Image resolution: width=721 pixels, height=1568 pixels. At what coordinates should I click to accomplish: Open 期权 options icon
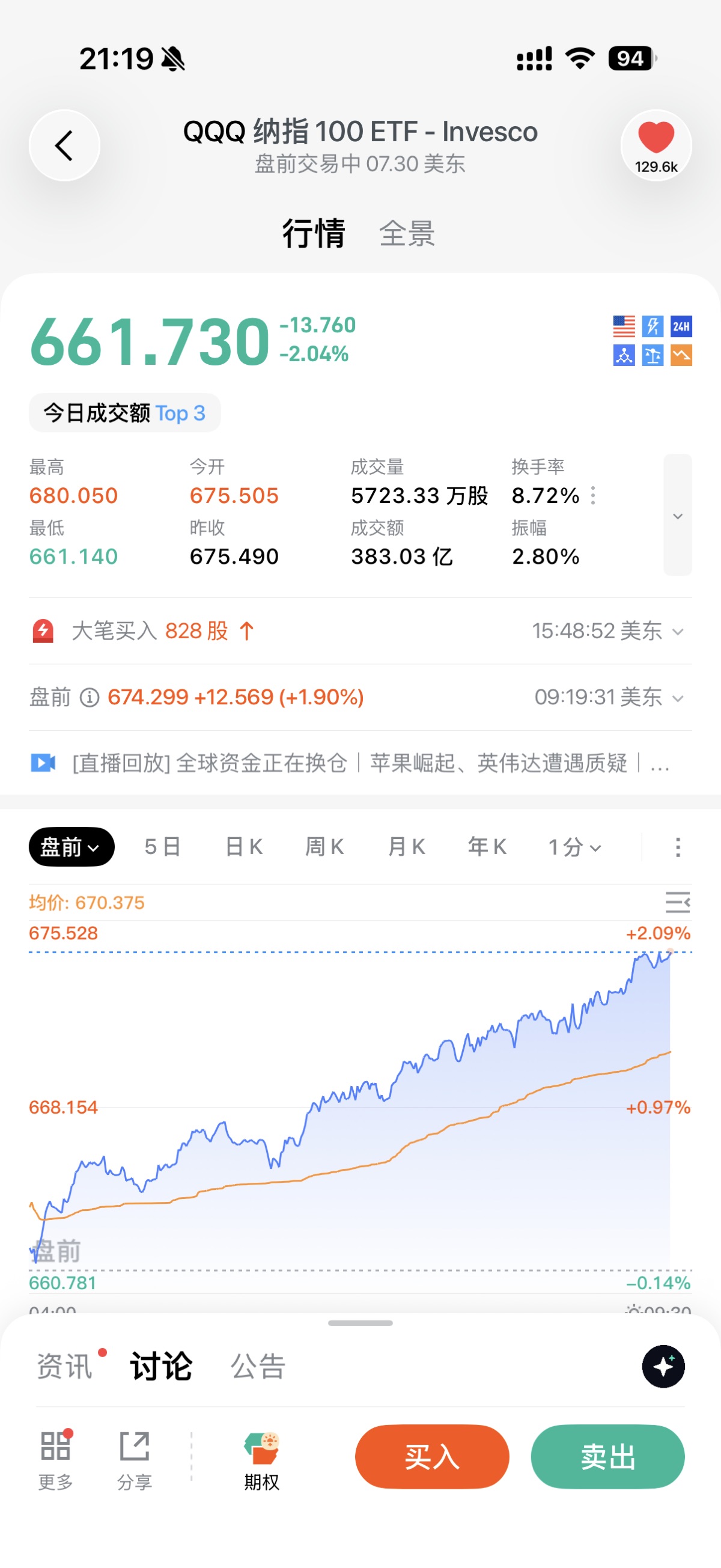tap(261, 1461)
